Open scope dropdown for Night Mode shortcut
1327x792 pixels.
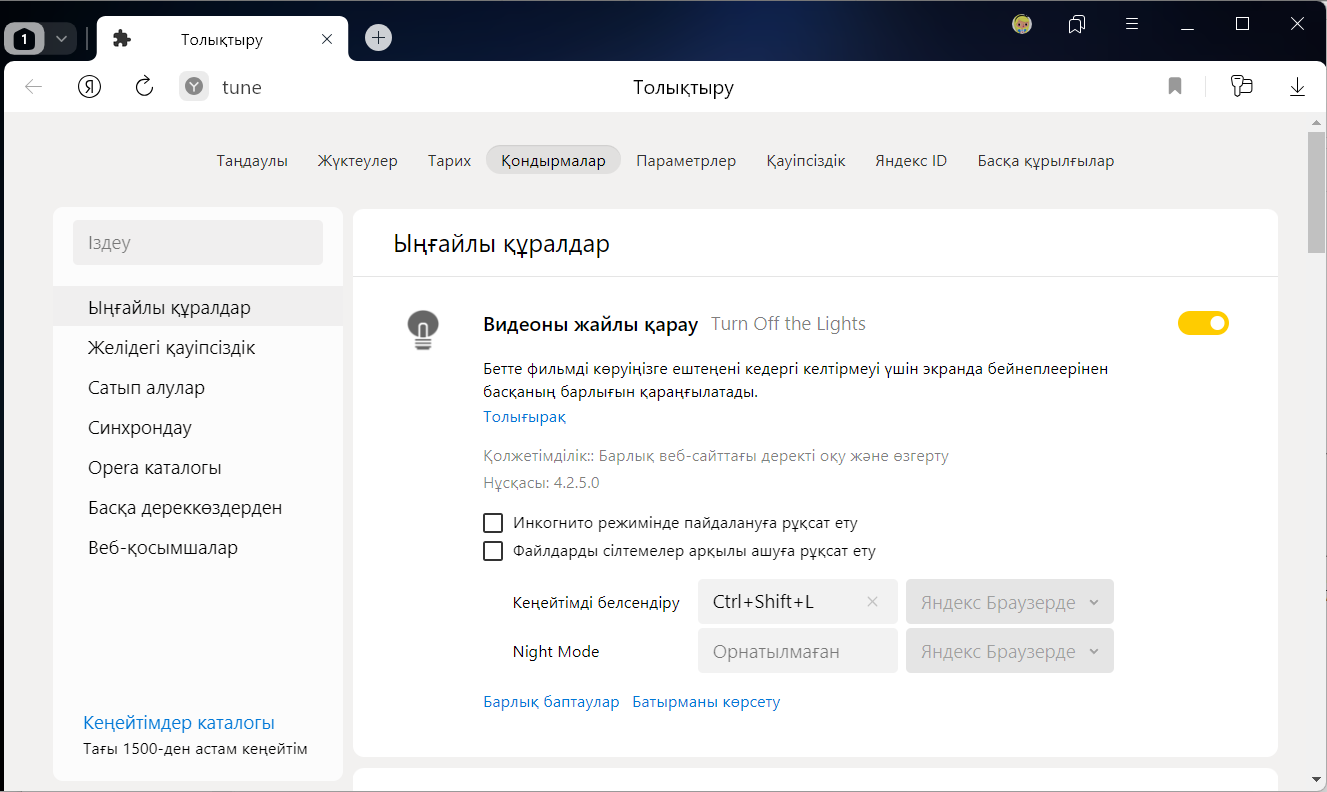click(x=1009, y=652)
